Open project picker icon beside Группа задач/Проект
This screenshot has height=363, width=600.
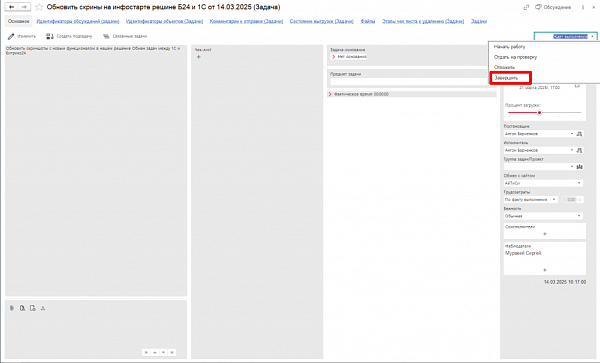pyautogui.click(x=579, y=167)
